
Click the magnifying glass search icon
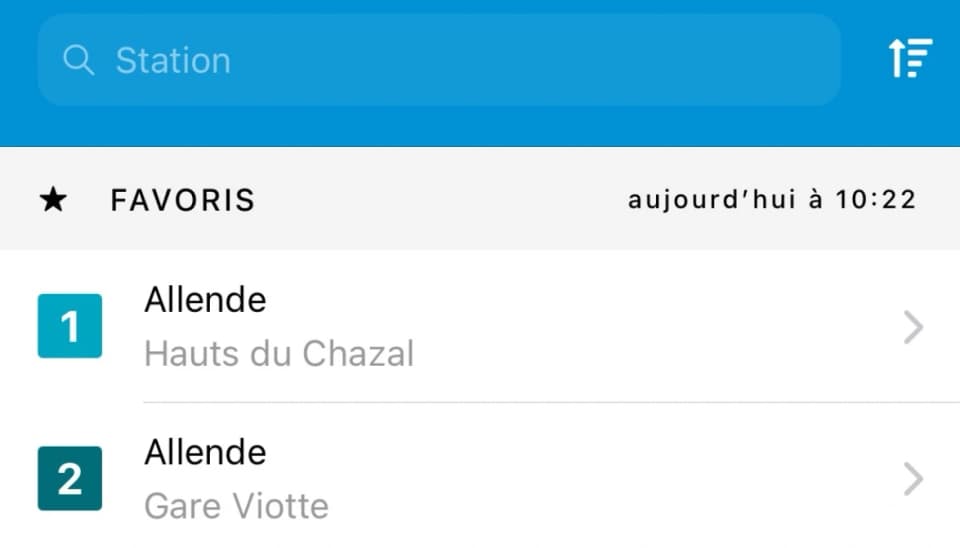(78, 60)
